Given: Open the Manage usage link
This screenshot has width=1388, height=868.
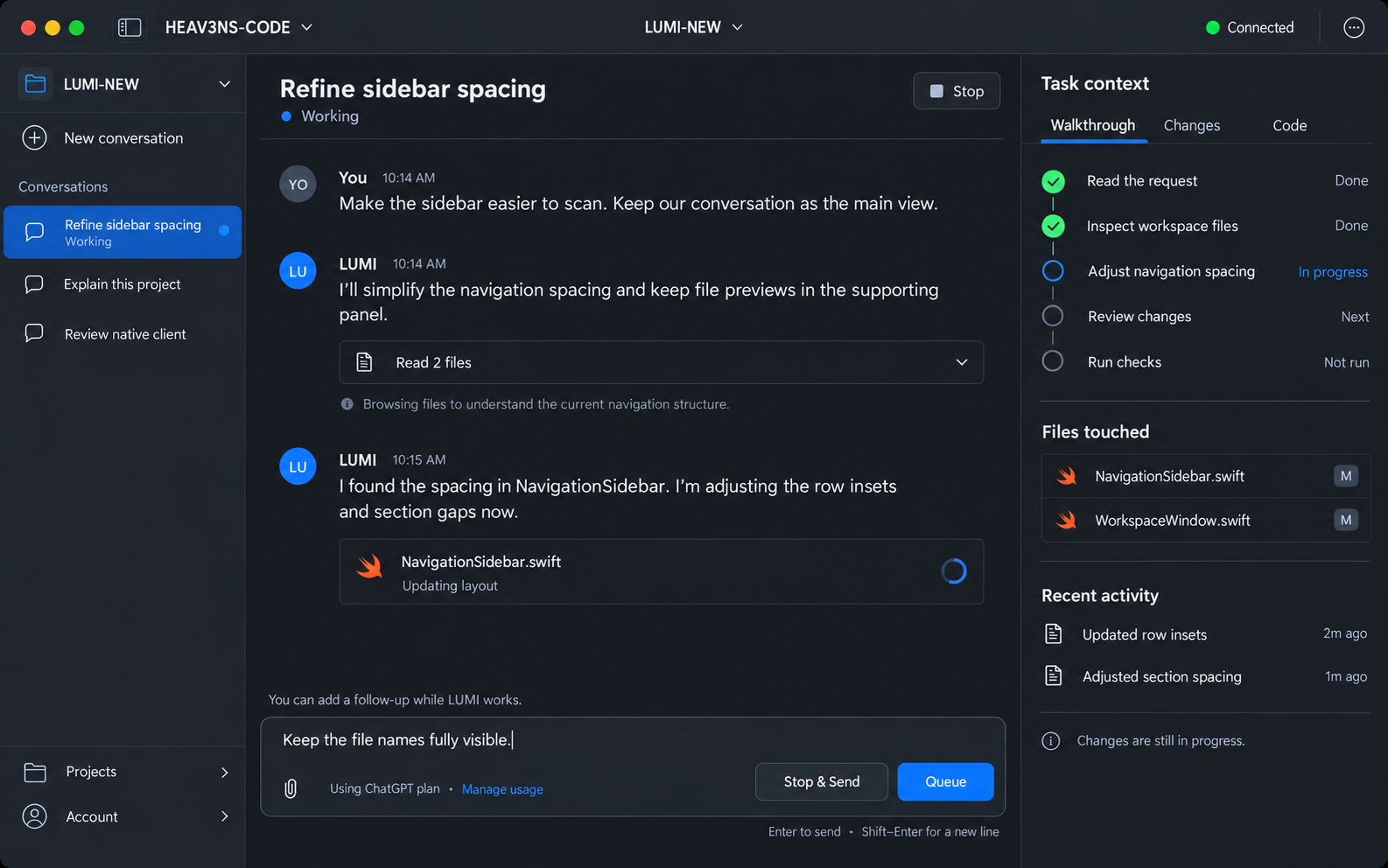Looking at the screenshot, I should tap(502, 789).
